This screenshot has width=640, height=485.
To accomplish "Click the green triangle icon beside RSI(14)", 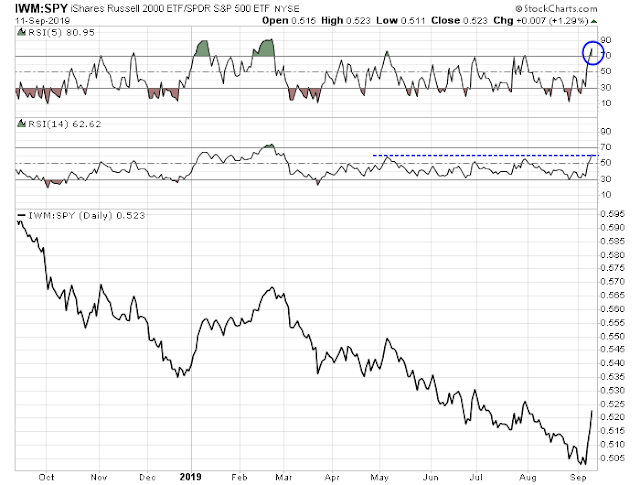I will 21,123.
